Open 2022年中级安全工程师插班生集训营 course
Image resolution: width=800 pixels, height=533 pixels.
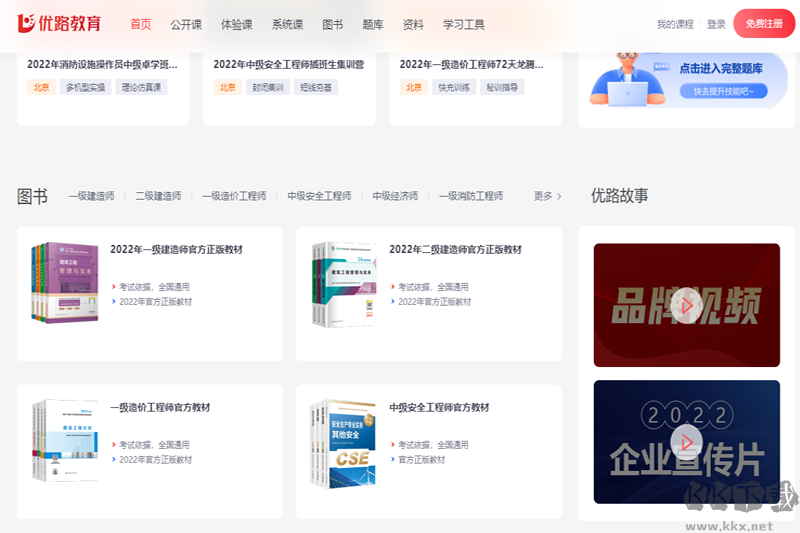click(x=289, y=65)
